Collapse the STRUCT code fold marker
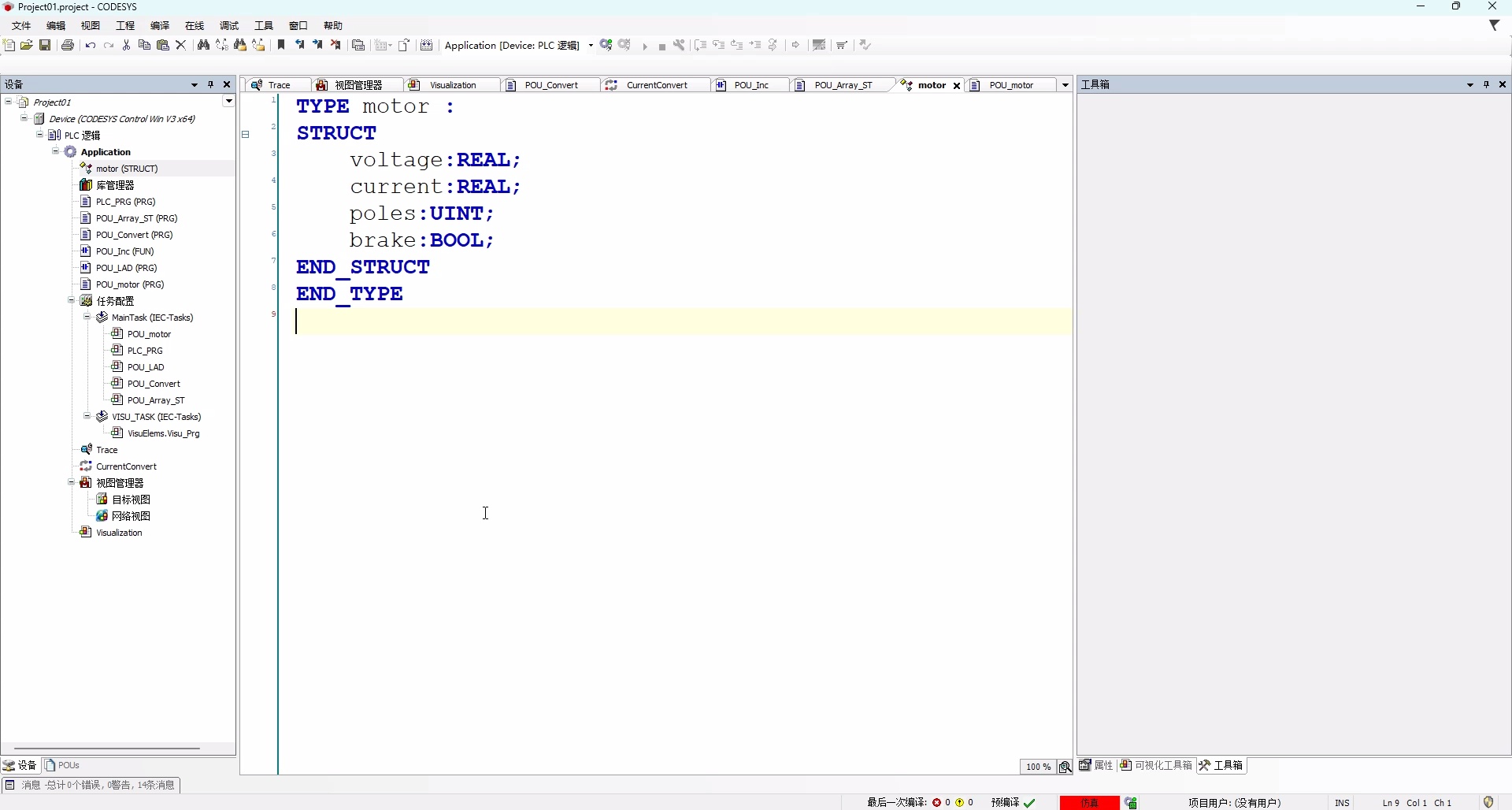The width and height of the screenshot is (1512, 810). tap(246, 135)
